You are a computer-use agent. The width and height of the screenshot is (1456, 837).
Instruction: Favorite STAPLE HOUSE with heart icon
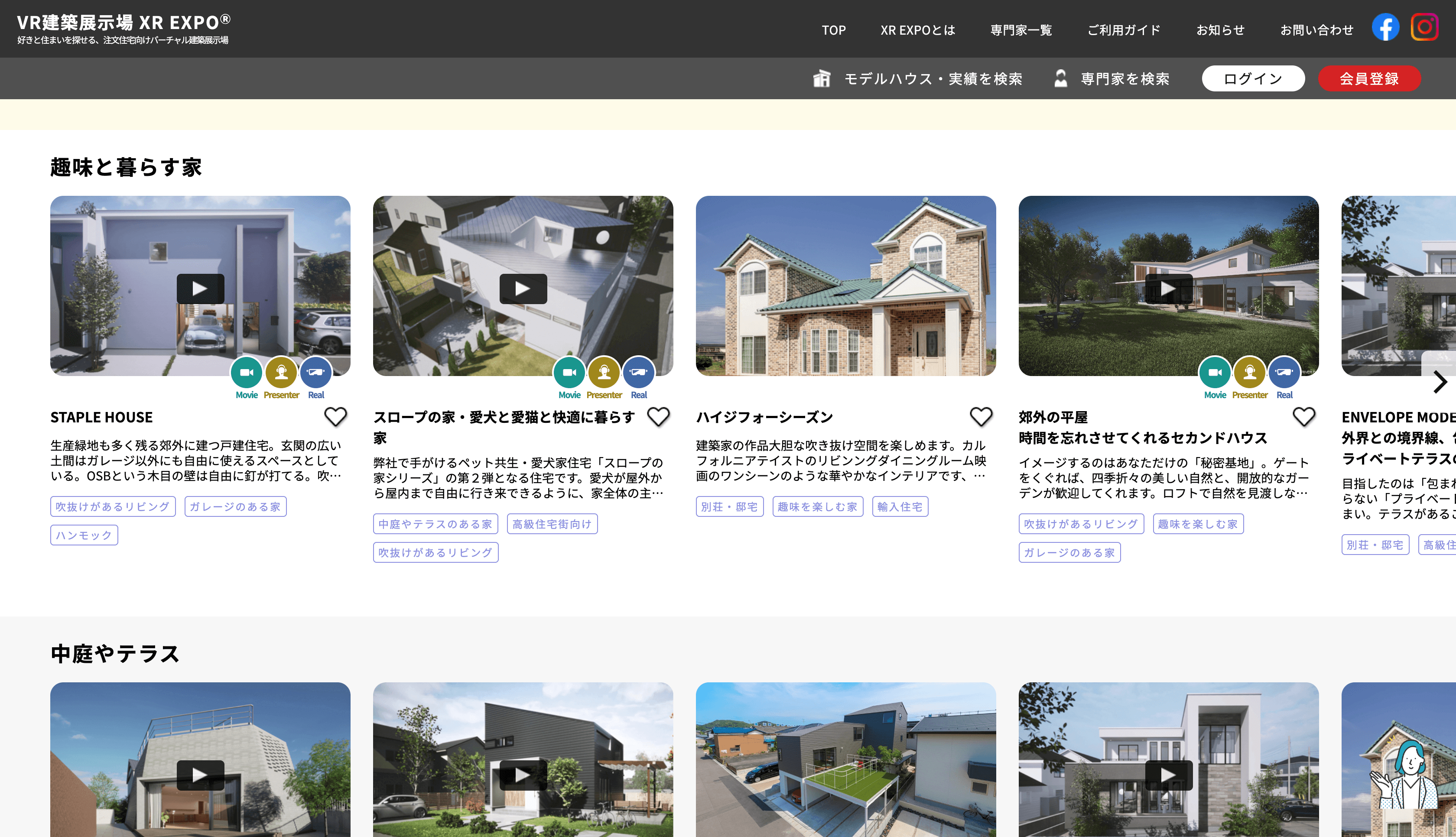coord(336,417)
